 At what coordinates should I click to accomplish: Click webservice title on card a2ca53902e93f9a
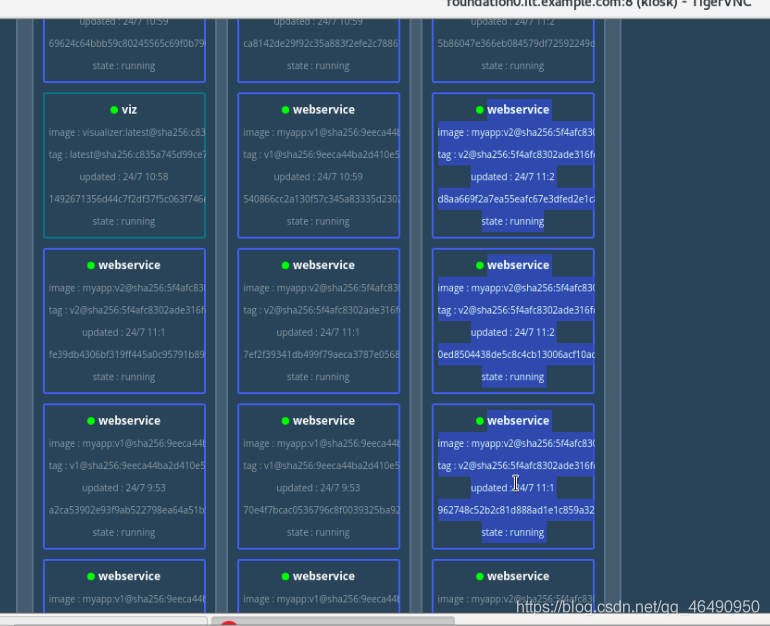pos(129,421)
